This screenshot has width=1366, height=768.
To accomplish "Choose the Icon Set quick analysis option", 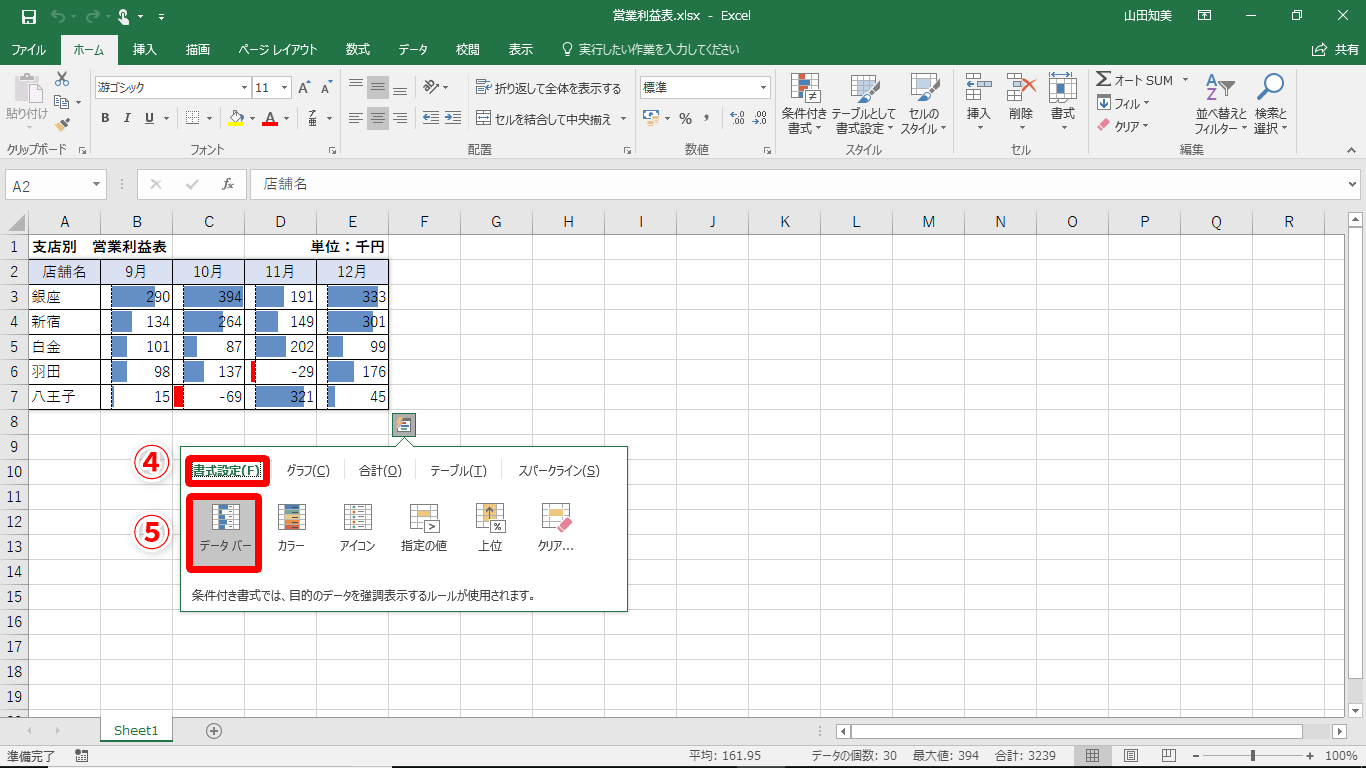I will pos(357,528).
